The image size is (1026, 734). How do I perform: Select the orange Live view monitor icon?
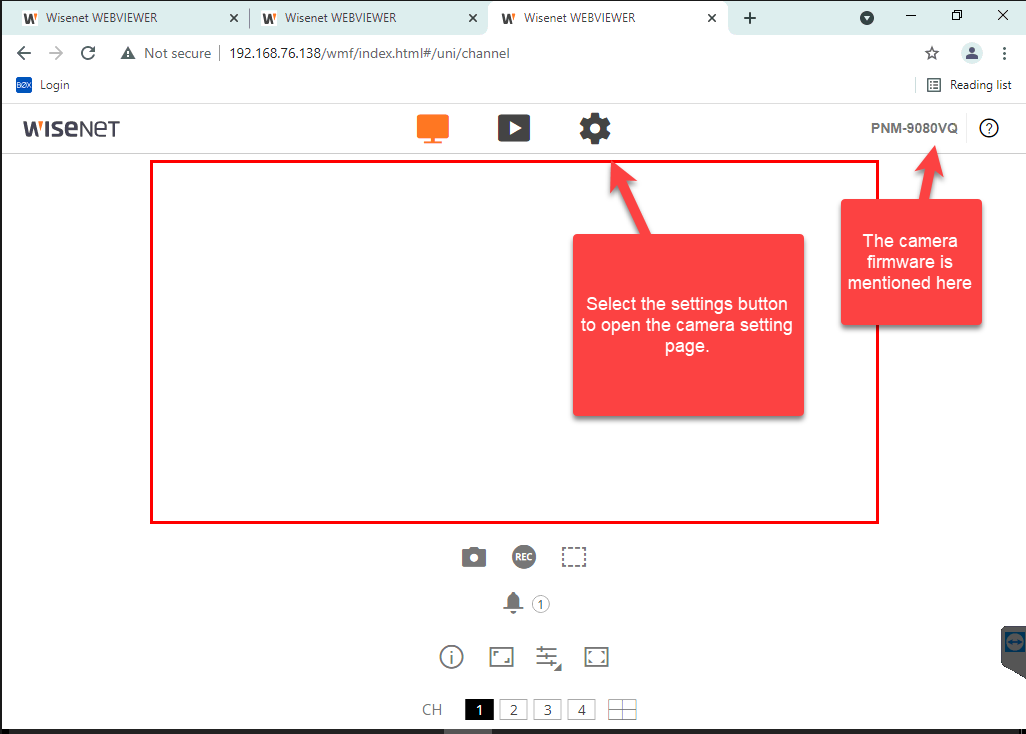coord(433,128)
